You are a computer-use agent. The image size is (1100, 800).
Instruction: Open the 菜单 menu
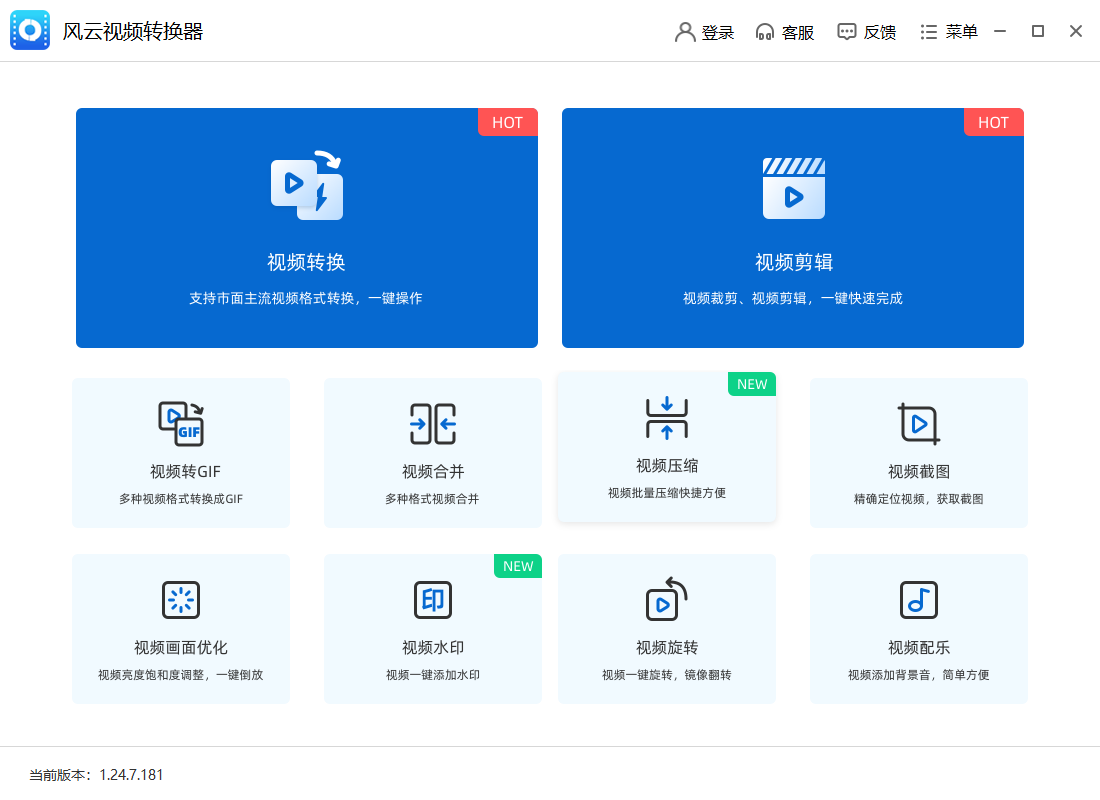pyautogui.click(x=948, y=31)
